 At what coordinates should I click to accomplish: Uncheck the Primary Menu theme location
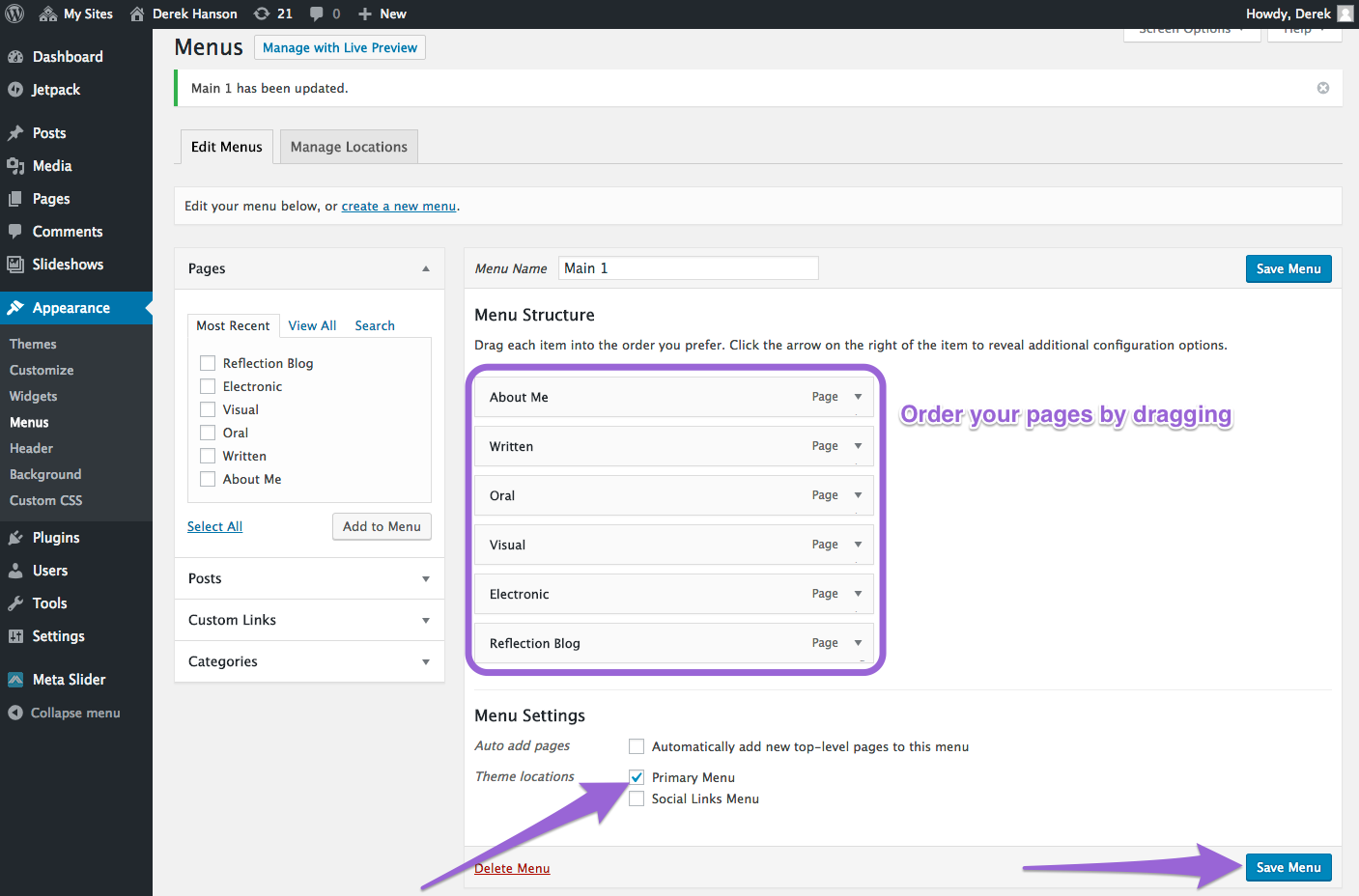(x=637, y=777)
